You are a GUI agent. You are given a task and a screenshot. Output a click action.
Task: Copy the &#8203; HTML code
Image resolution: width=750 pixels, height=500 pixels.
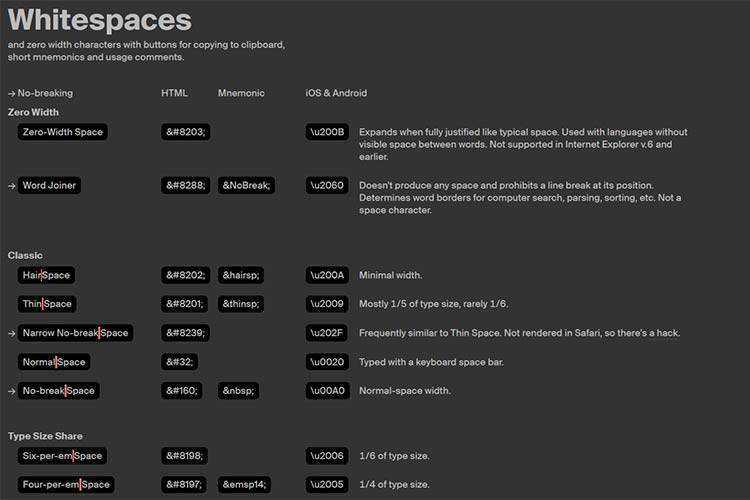[x=186, y=132]
